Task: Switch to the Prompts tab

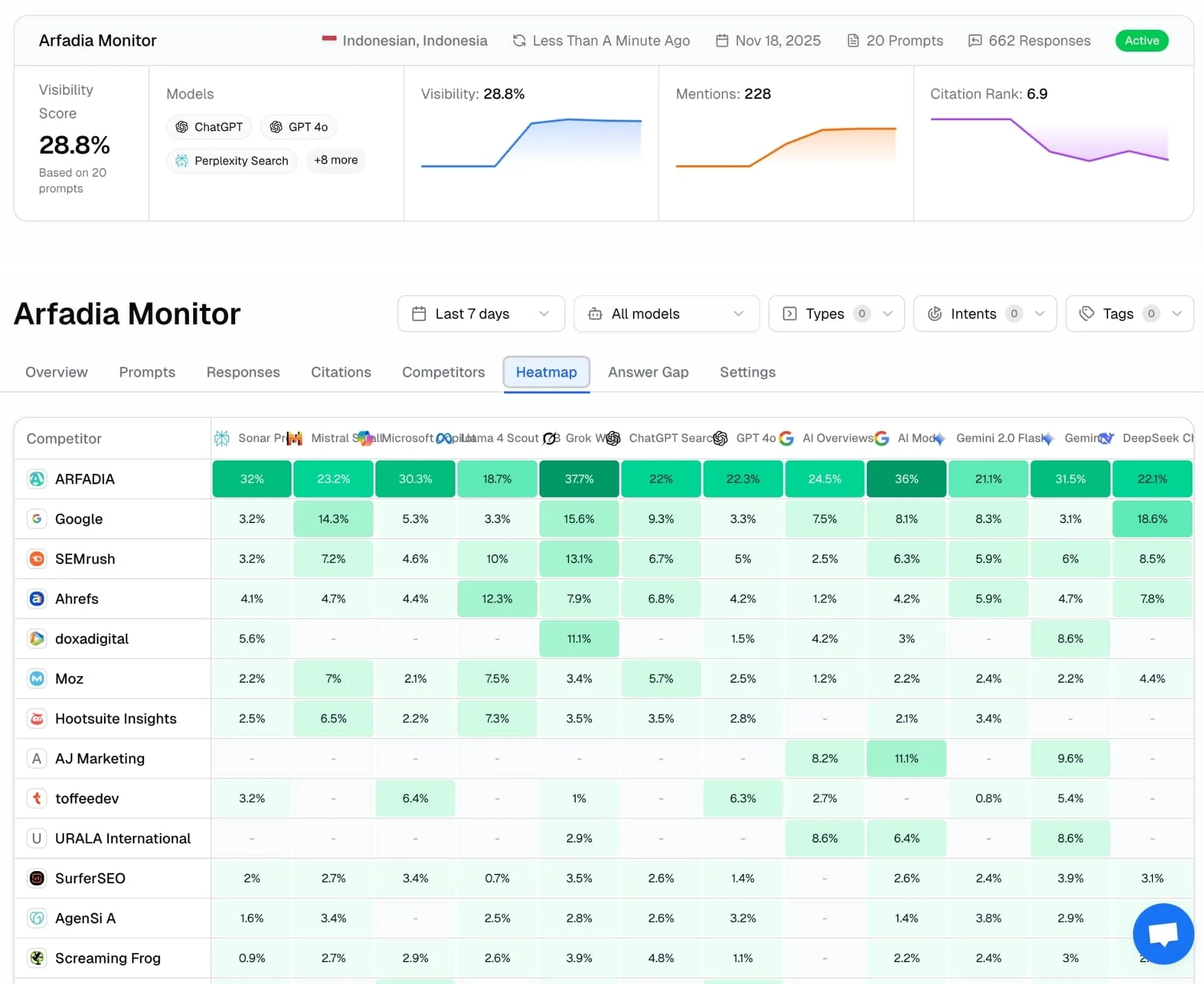Action: pos(147,372)
